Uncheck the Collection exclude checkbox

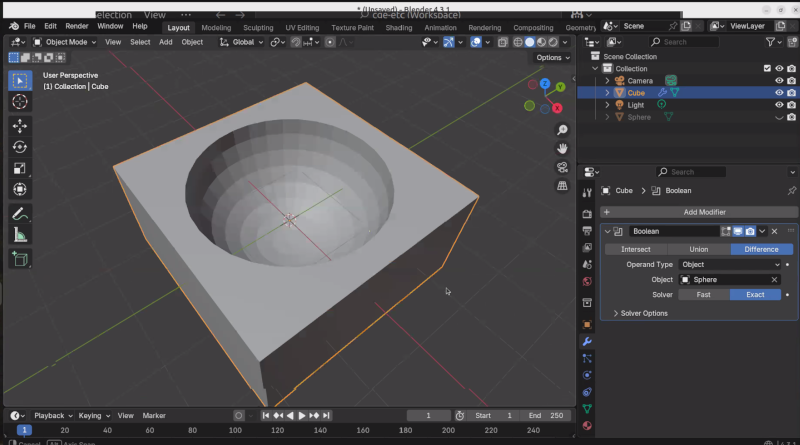click(x=767, y=69)
